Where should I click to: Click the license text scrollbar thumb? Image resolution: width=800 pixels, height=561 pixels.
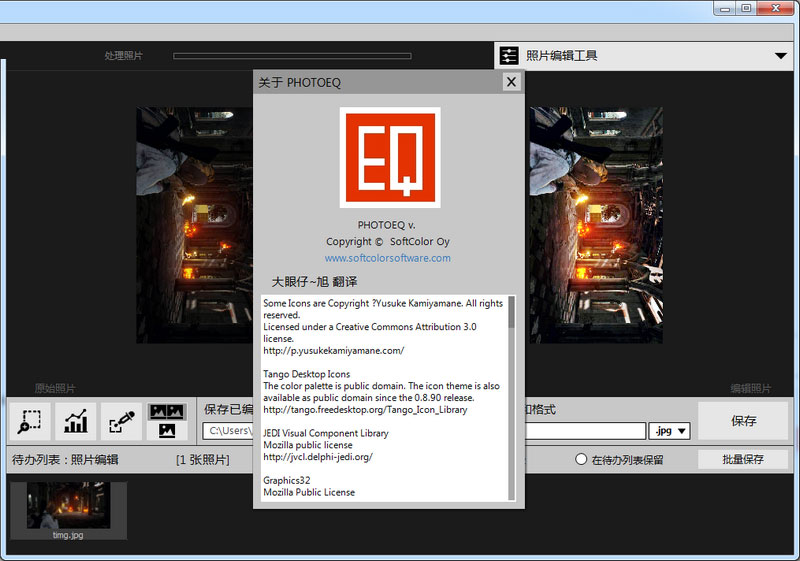[511, 312]
